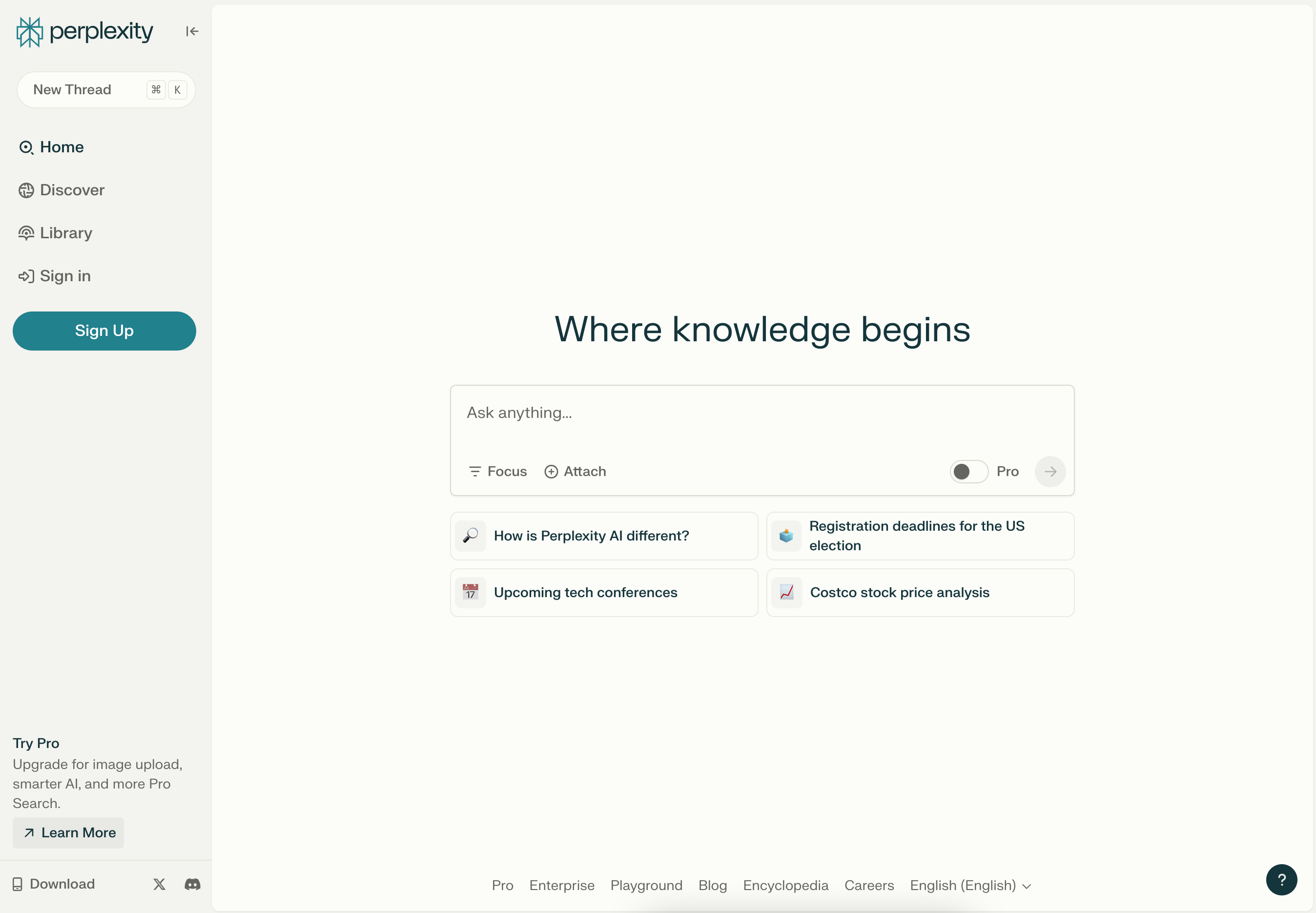Start a New Thread

(x=106, y=90)
